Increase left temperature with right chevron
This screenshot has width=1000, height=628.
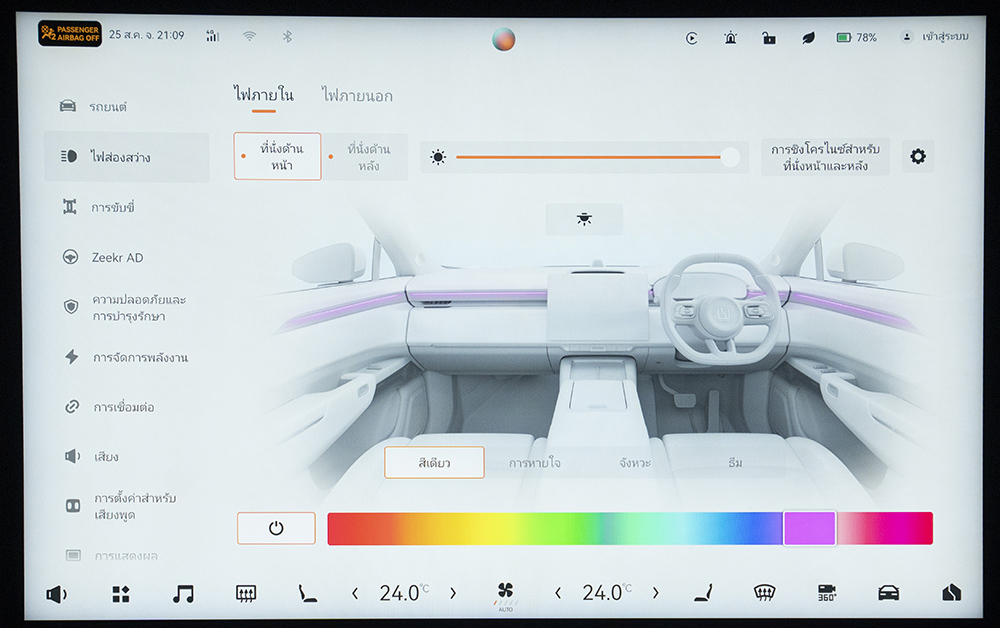pos(453,593)
